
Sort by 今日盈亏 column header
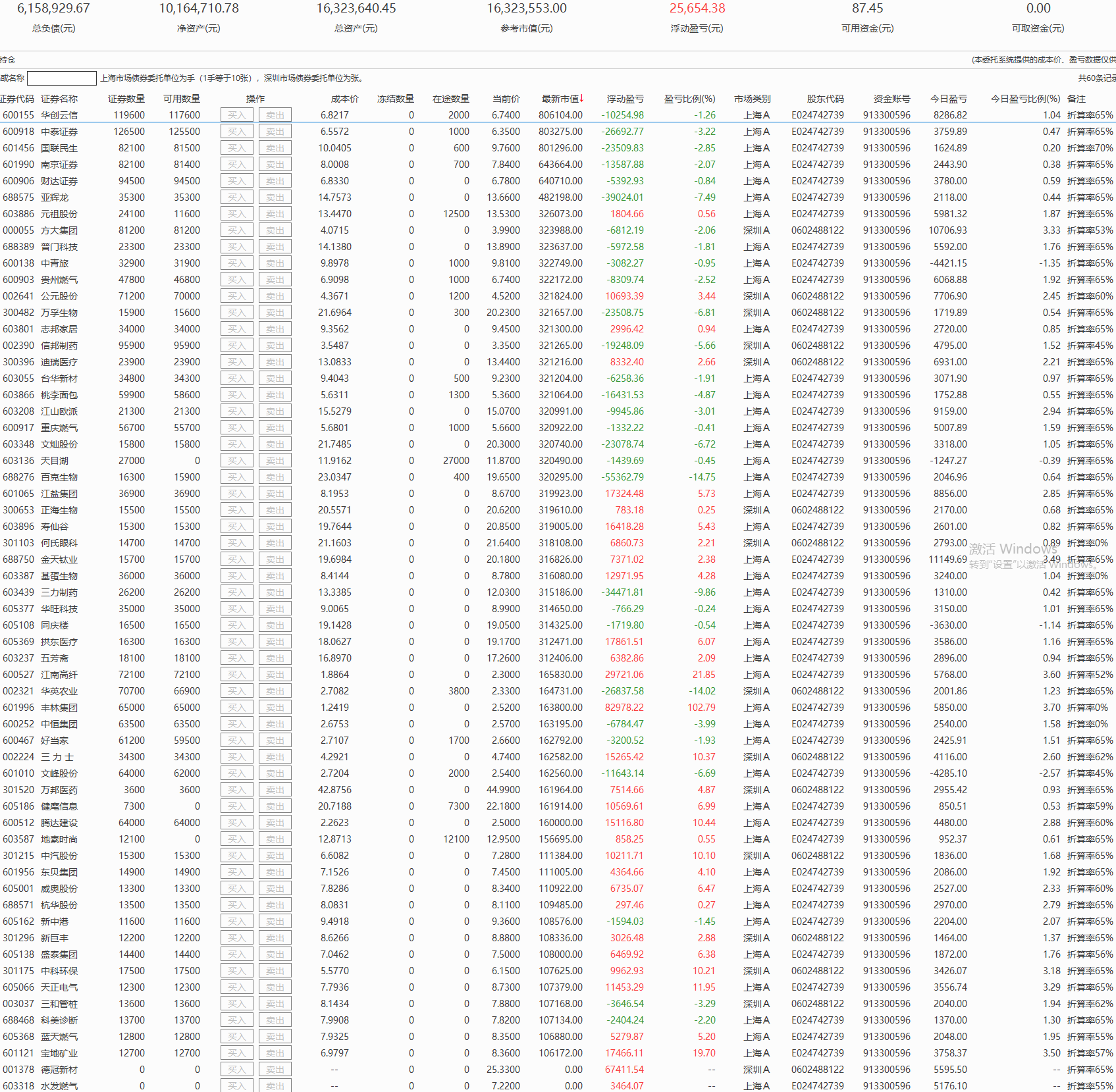tap(949, 99)
